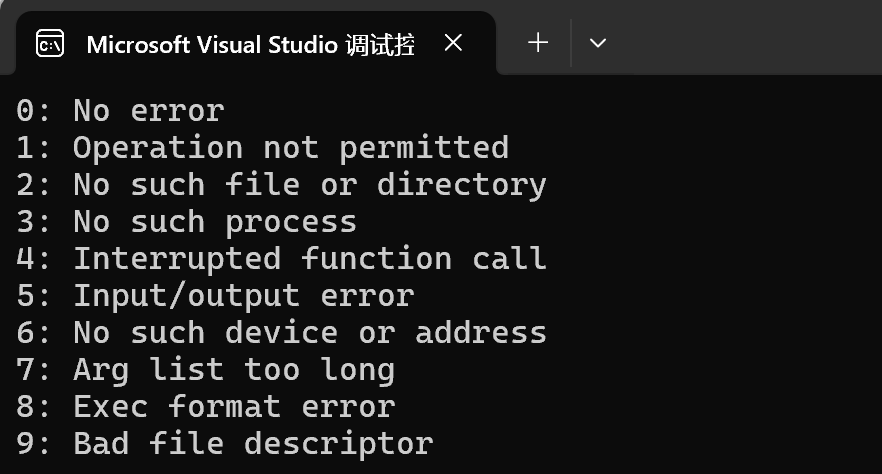Screen dimensions: 882x474
Task: Click the 'Interrupted function call' line
Action: 281,259
